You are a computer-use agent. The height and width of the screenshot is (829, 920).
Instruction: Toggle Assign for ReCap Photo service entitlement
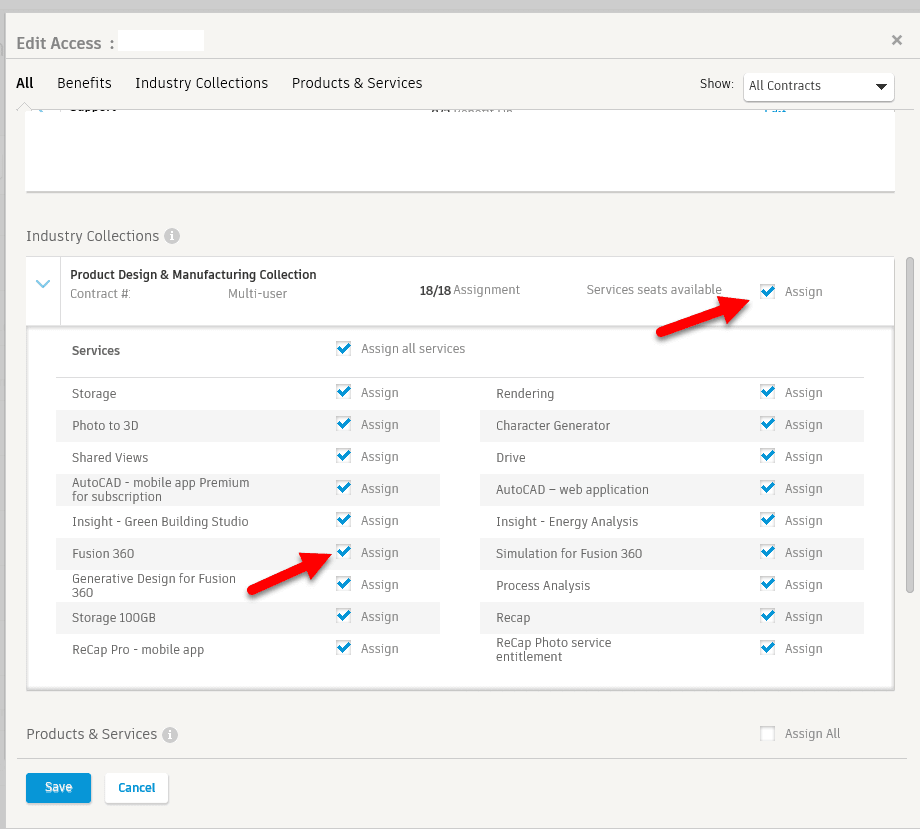[767, 648]
